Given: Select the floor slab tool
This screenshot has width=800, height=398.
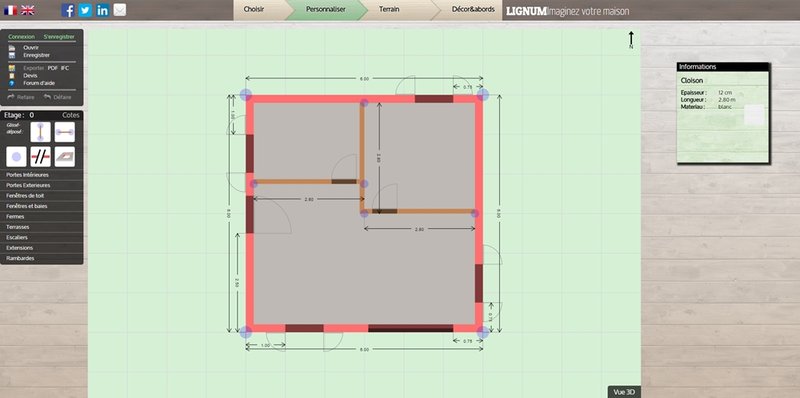Looking at the screenshot, I should (65, 157).
